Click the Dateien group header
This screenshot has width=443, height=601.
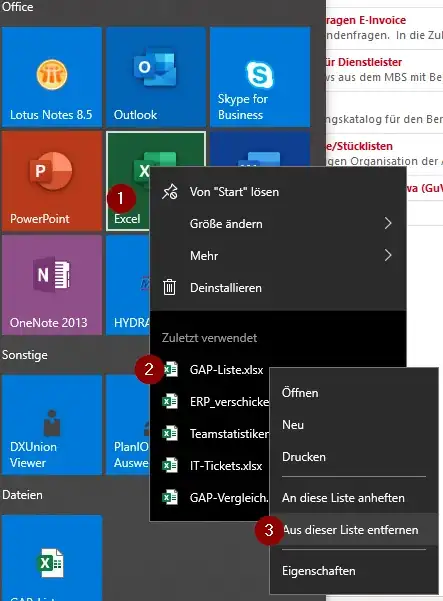23,495
